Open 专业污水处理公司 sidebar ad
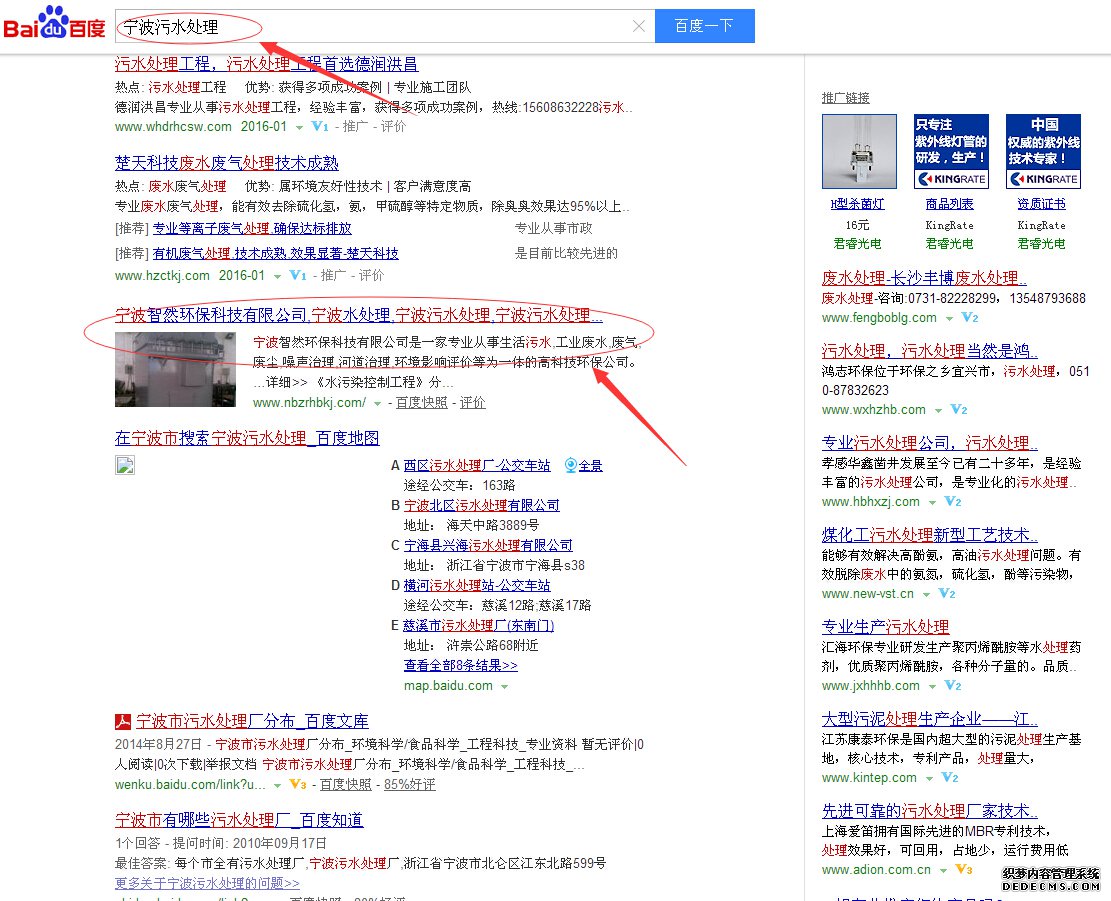Viewport: 1111px width, 901px height. [x=930, y=443]
